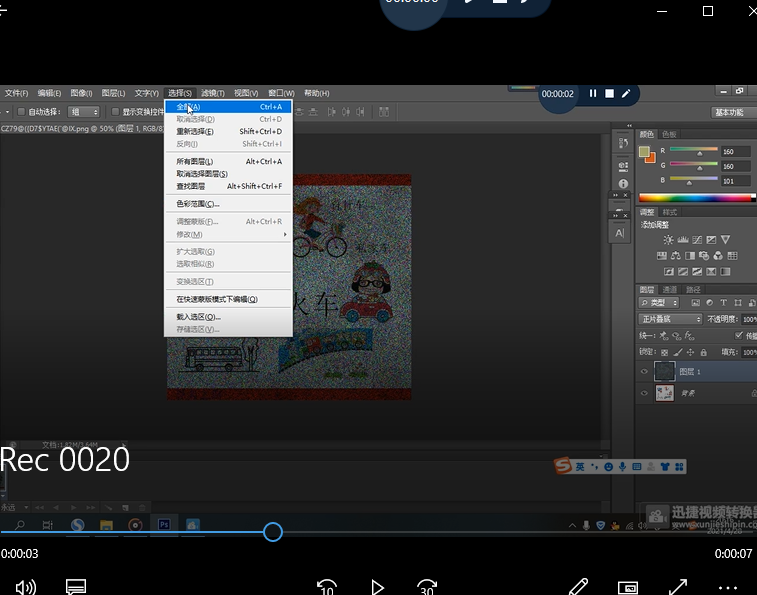Choose 重新选择(E) menu entry
The image size is (757, 595).
click(228, 131)
